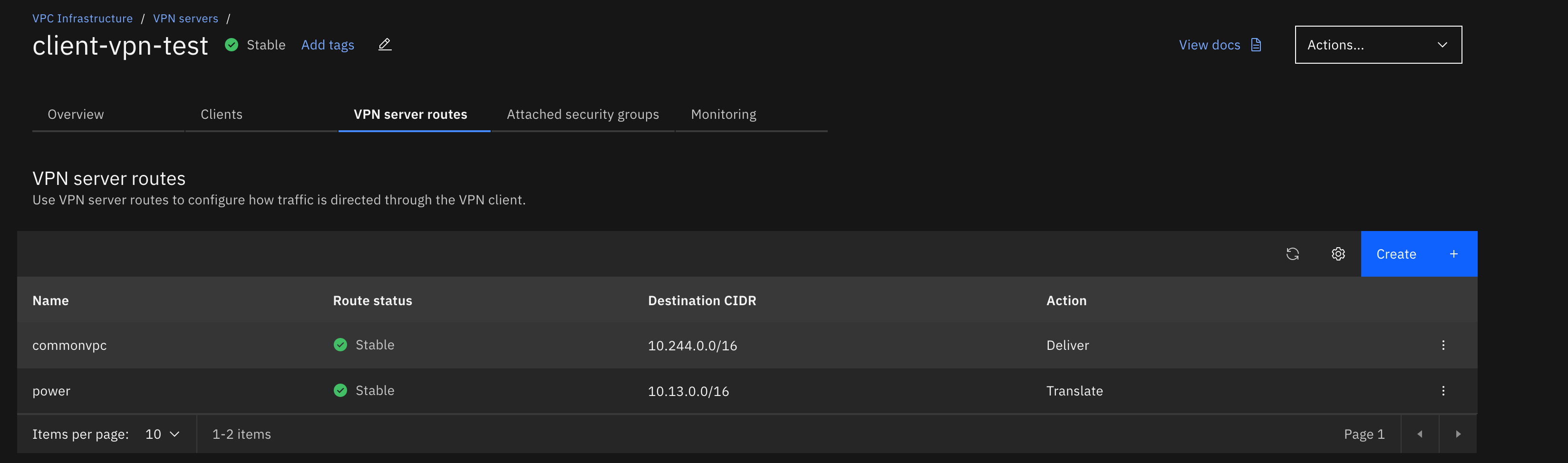Click the Add tags link
Viewport: 1568px width, 463px height.
[x=328, y=45]
